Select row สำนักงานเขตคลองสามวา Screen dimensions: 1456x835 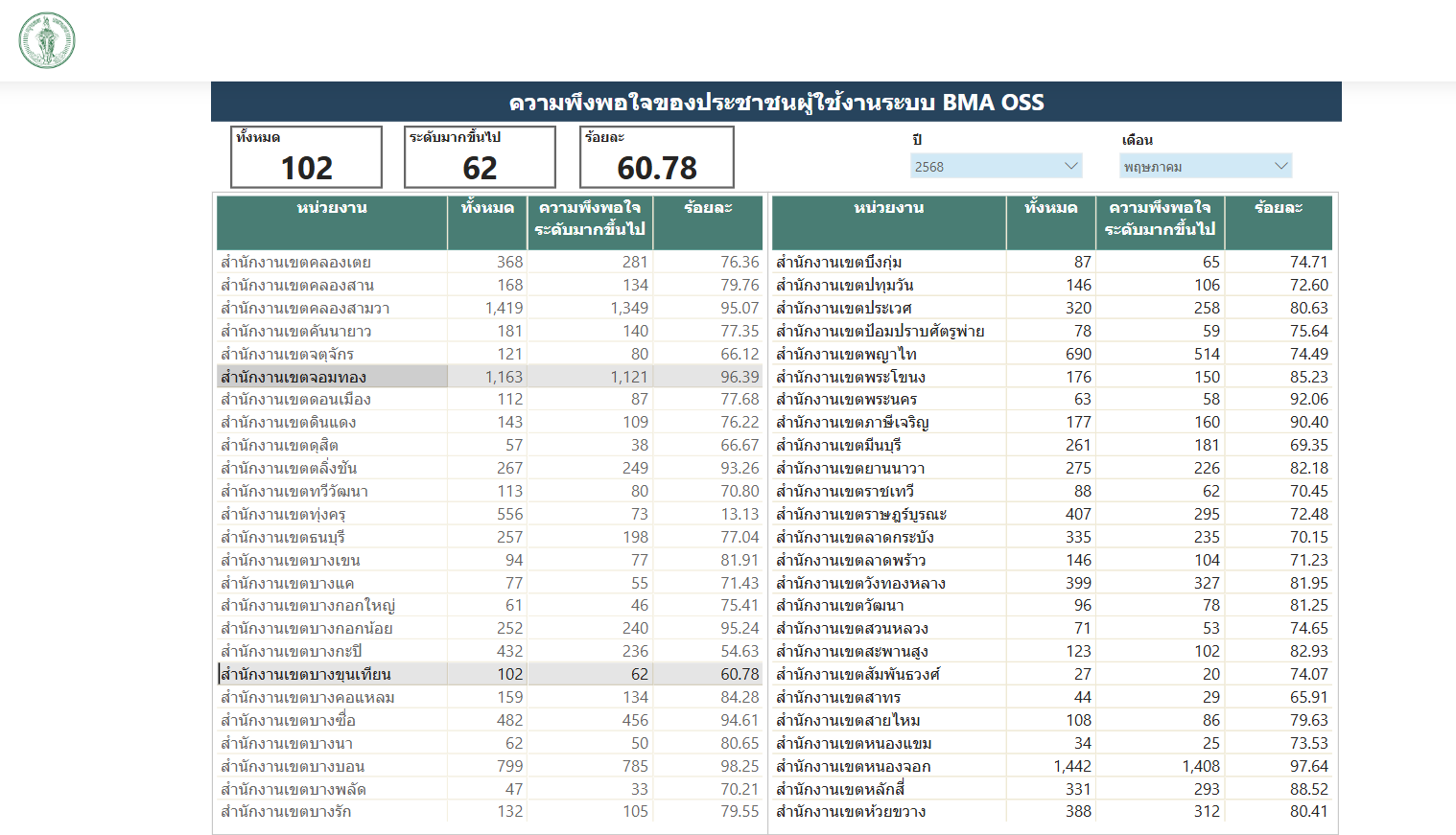[x=490, y=308]
